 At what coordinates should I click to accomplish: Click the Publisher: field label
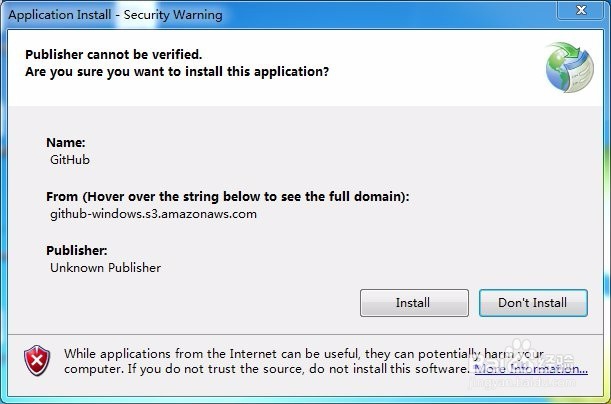click(76, 251)
